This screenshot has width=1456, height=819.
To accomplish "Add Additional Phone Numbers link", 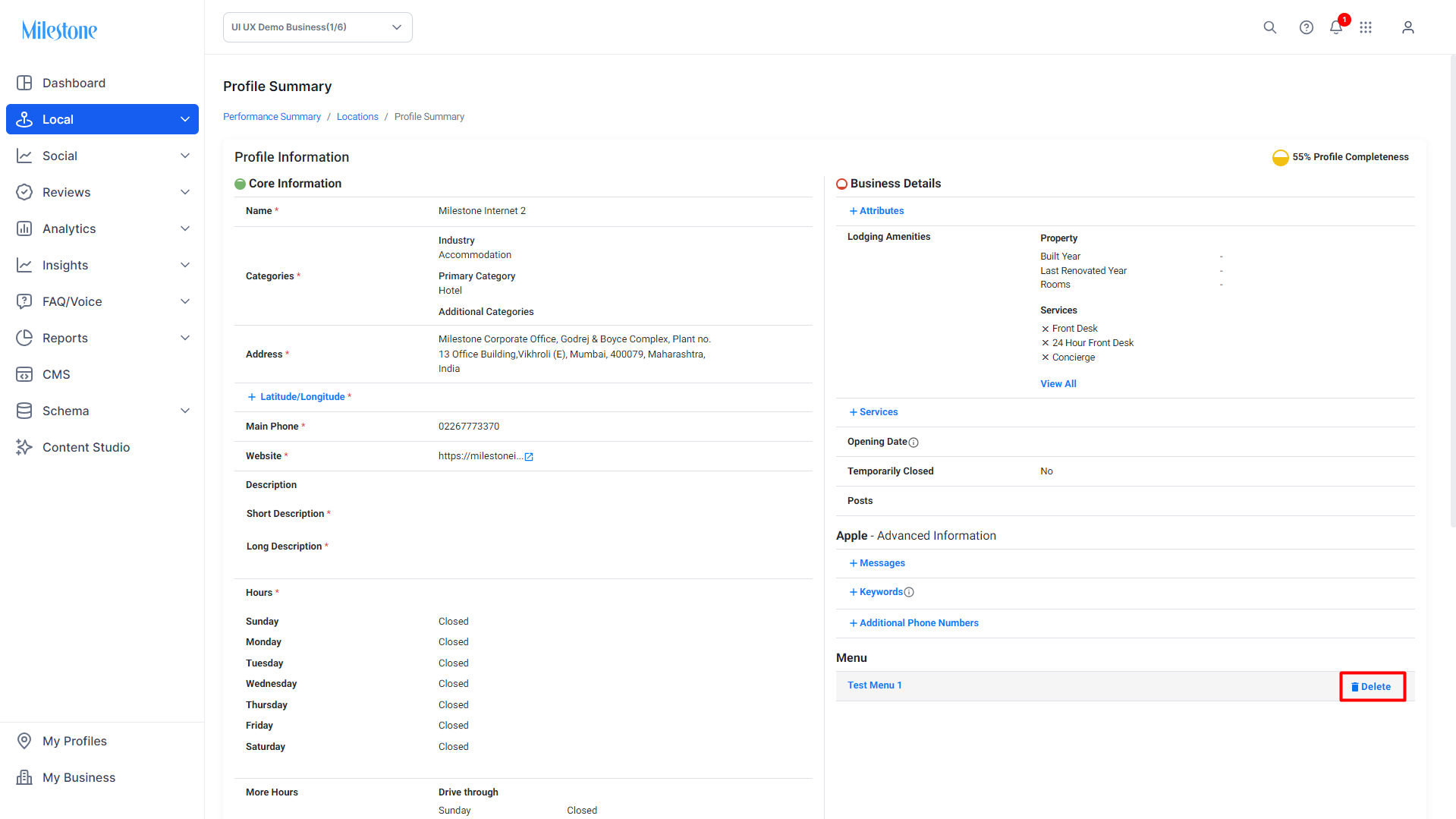I will click(914, 623).
